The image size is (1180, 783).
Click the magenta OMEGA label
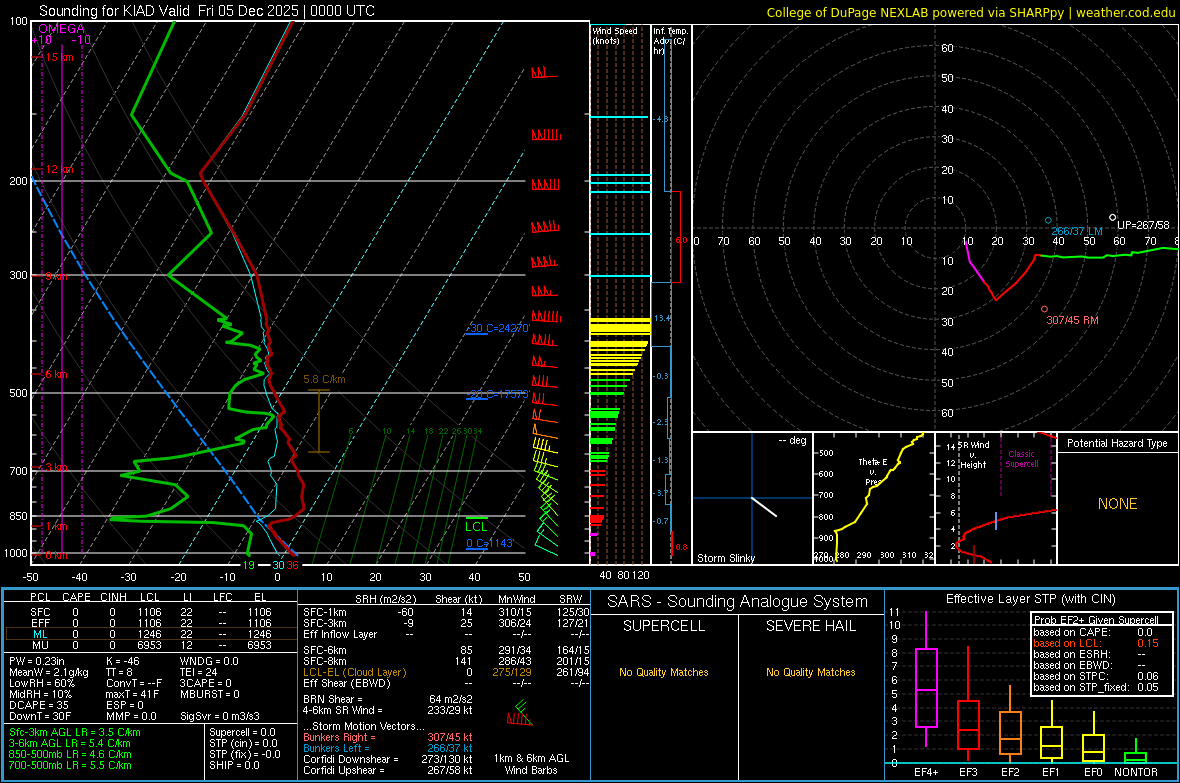pyautogui.click(x=62, y=29)
